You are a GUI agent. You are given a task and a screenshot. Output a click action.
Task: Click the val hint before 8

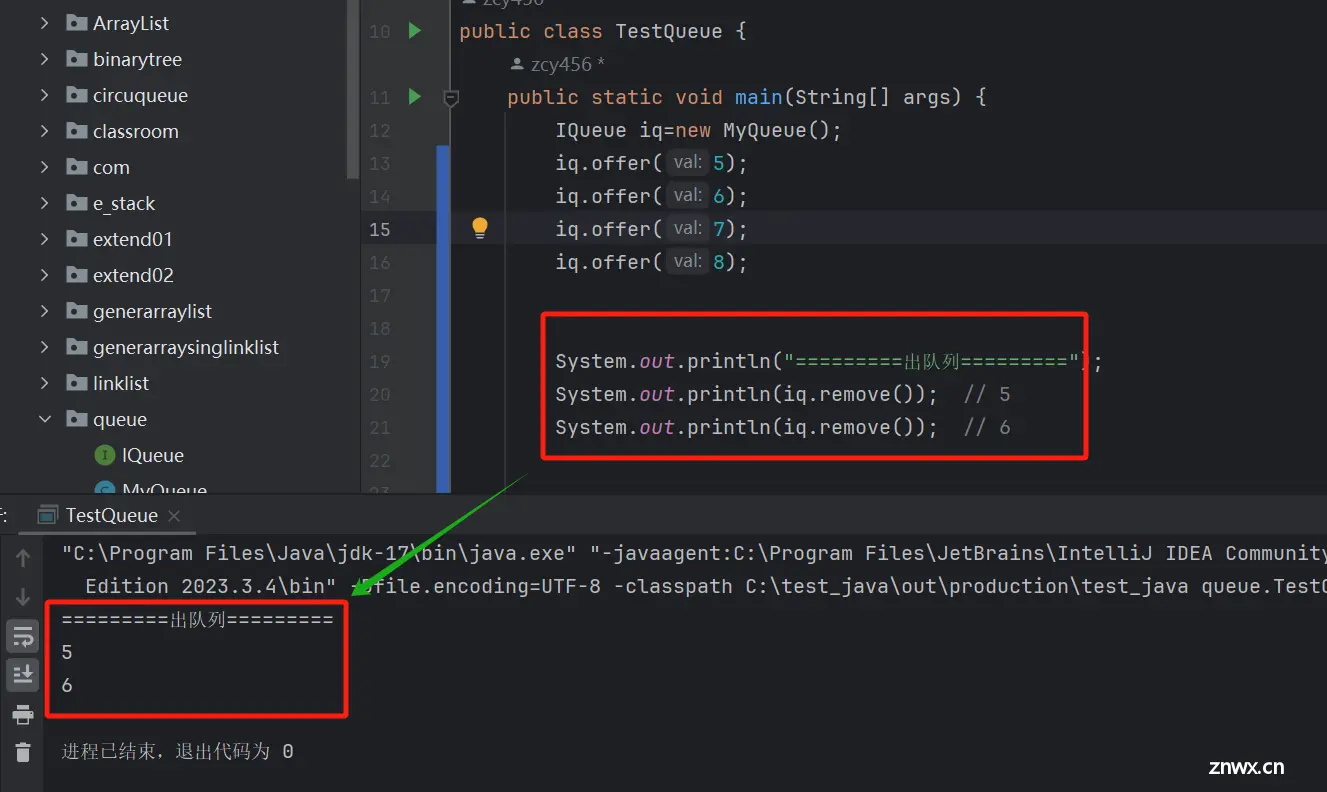coord(688,261)
